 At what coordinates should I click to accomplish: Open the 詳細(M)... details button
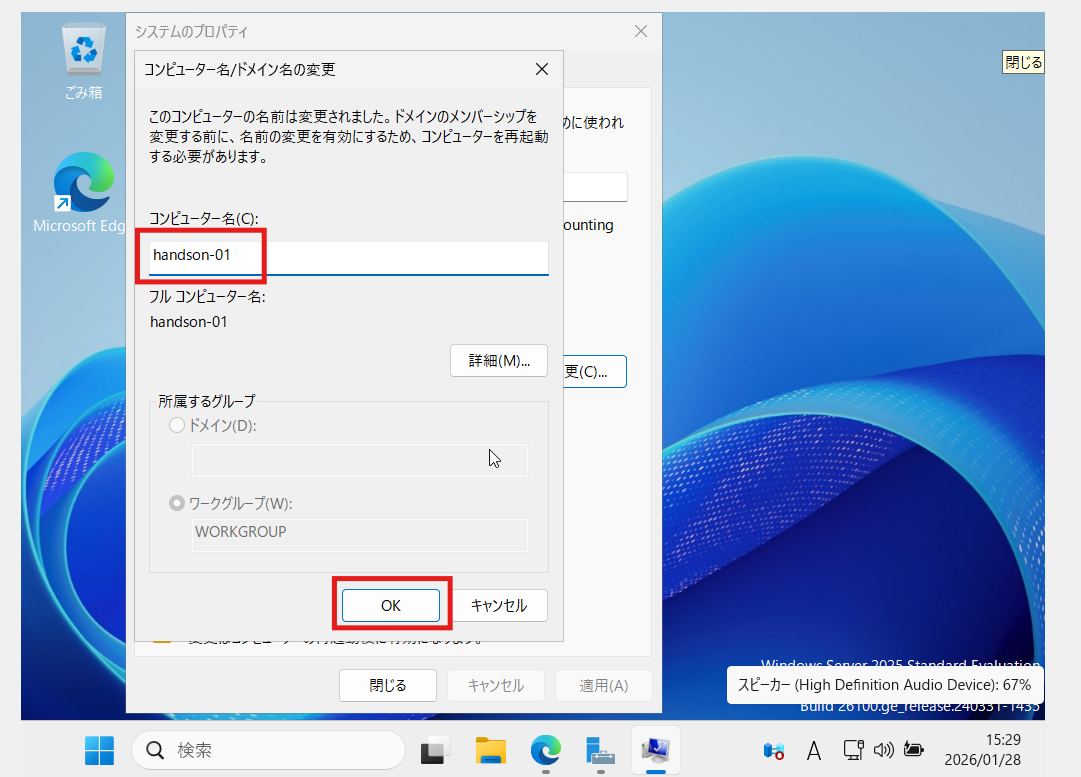point(498,361)
